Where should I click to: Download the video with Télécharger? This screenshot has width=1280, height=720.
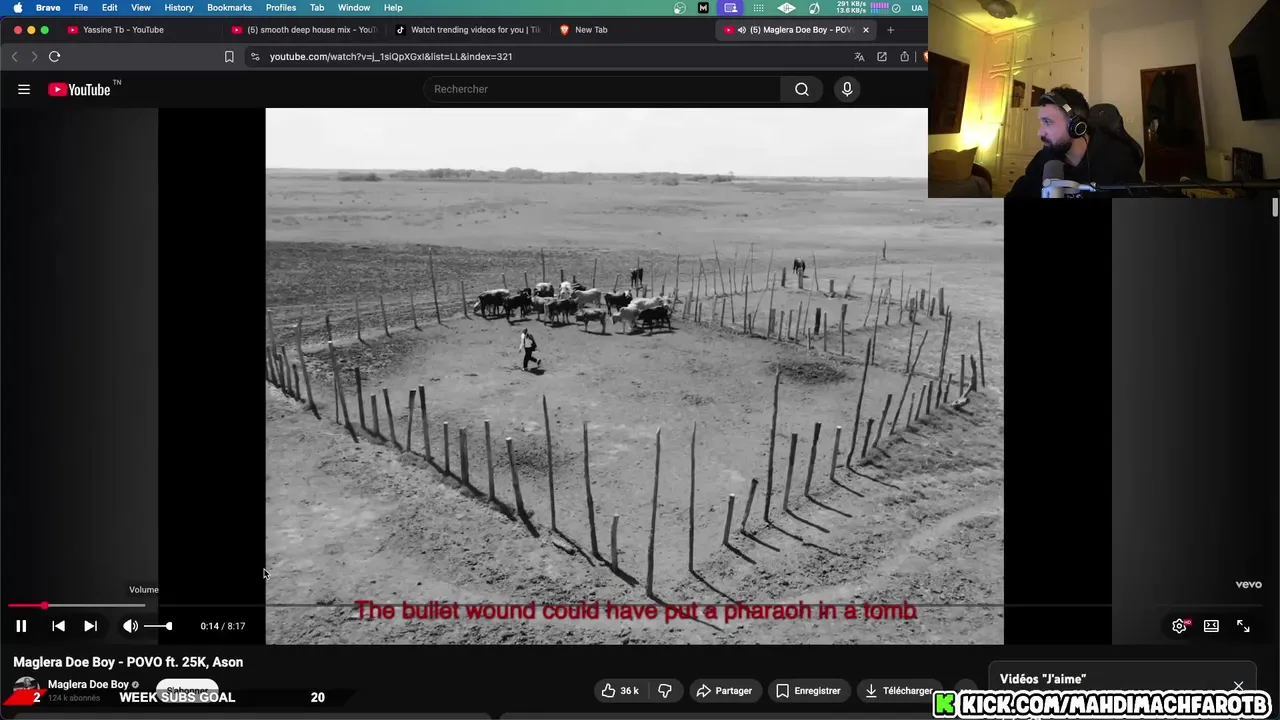pyautogui.click(x=898, y=691)
